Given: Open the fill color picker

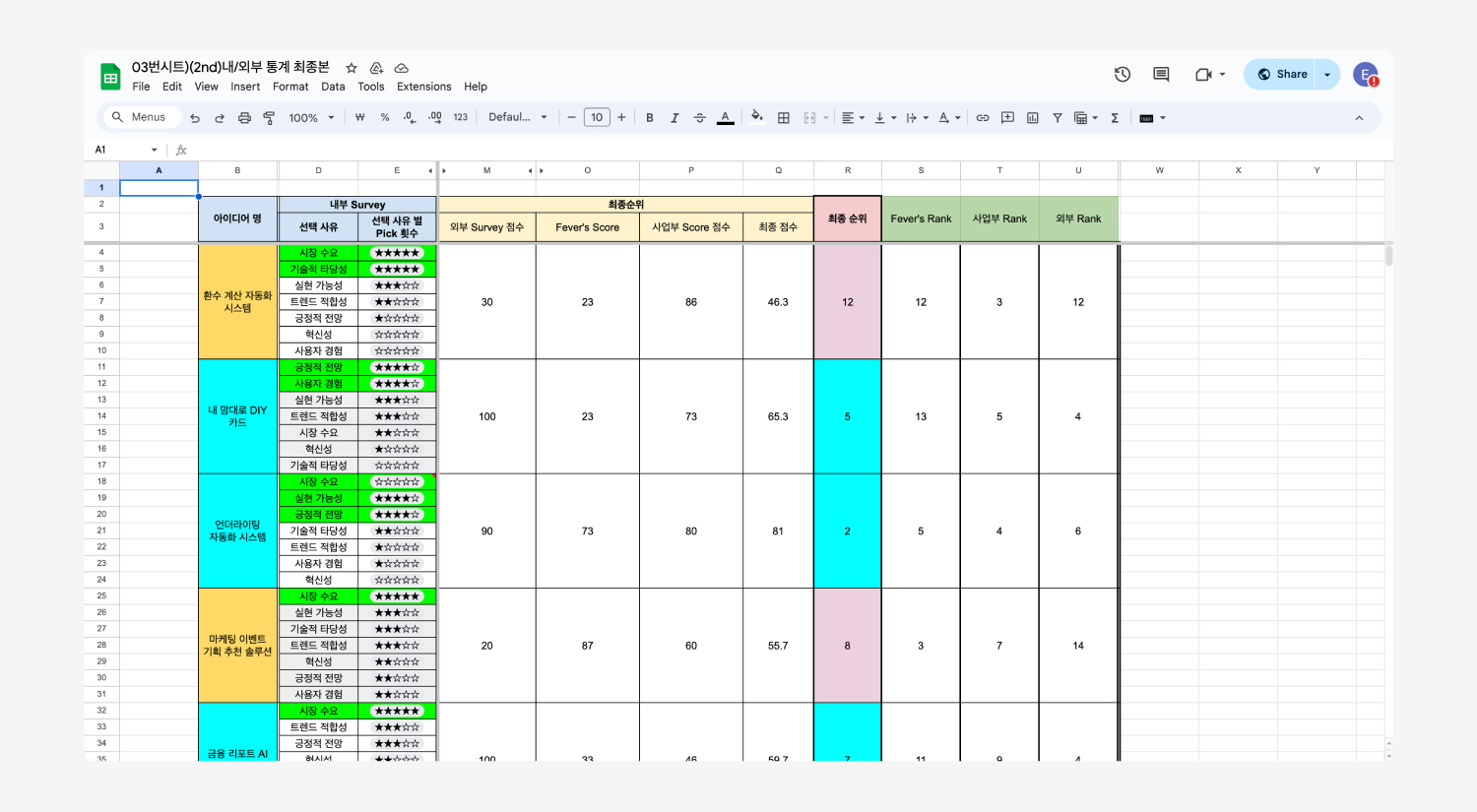Looking at the screenshot, I should coord(756,117).
